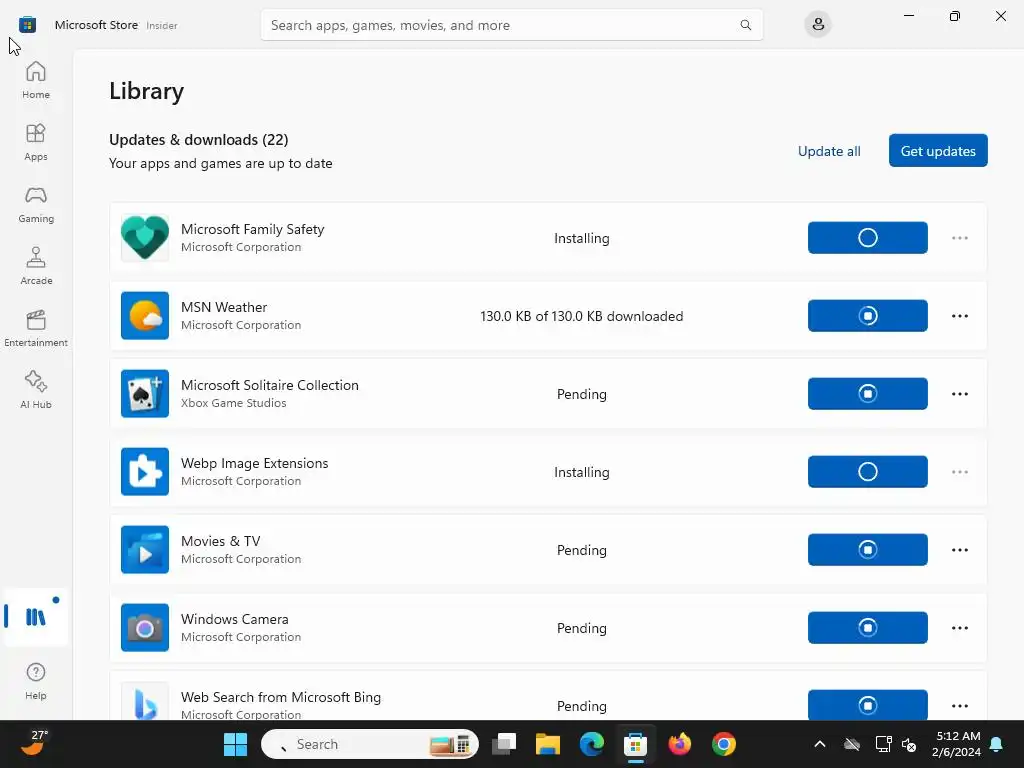Click the Microsoft Solitaire Collection app icon
The image size is (1024, 768).
145,394
